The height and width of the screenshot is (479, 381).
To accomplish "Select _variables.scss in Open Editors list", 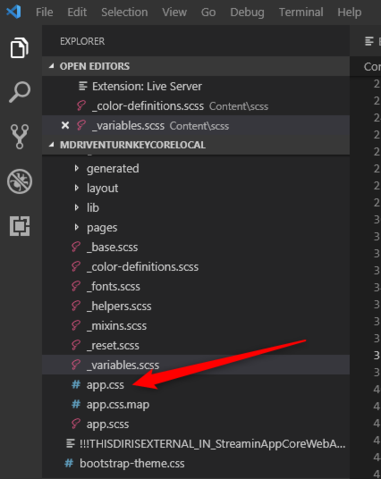I will click(196, 126).
